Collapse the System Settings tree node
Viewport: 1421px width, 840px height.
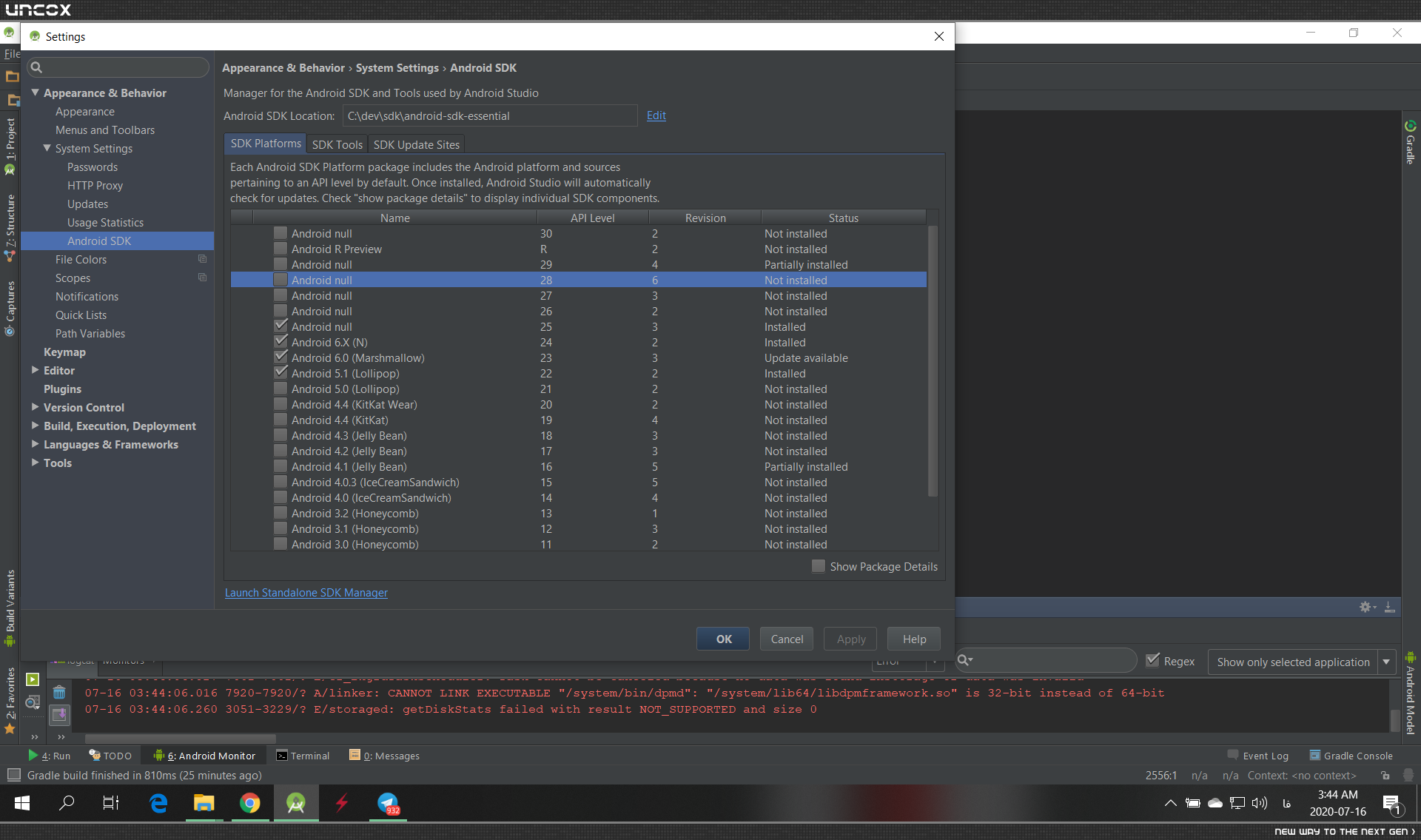pyautogui.click(x=47, y=148)
